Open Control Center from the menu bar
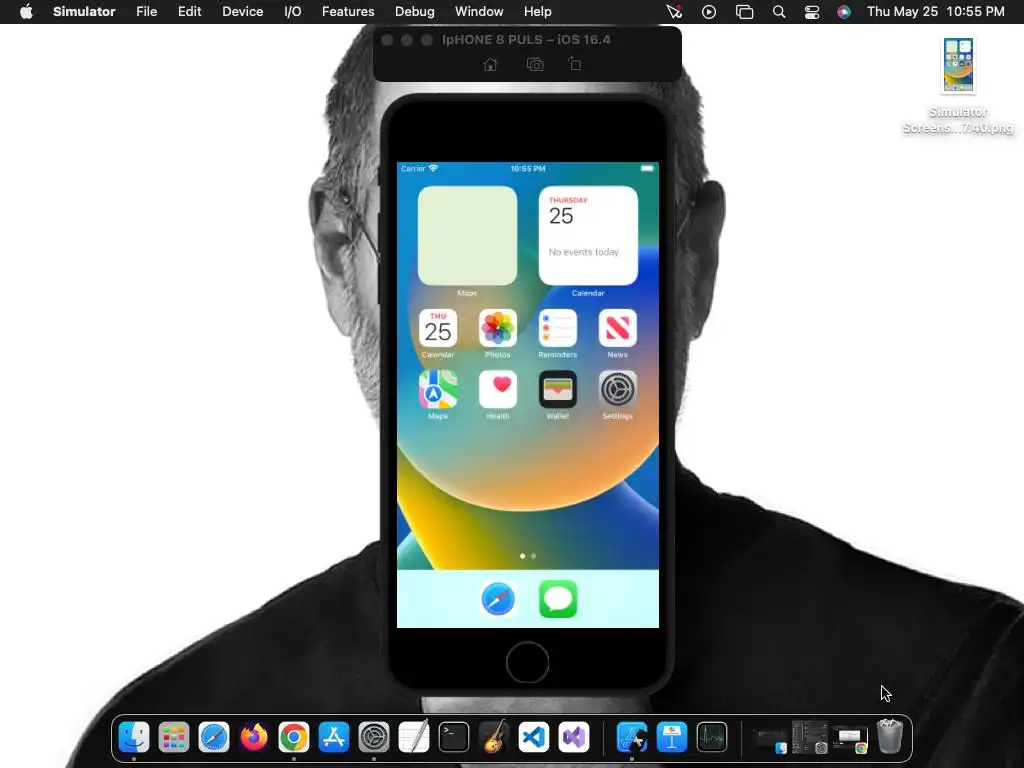The width and height of the screenshot is (1024, 768). [x=812, y=12]
